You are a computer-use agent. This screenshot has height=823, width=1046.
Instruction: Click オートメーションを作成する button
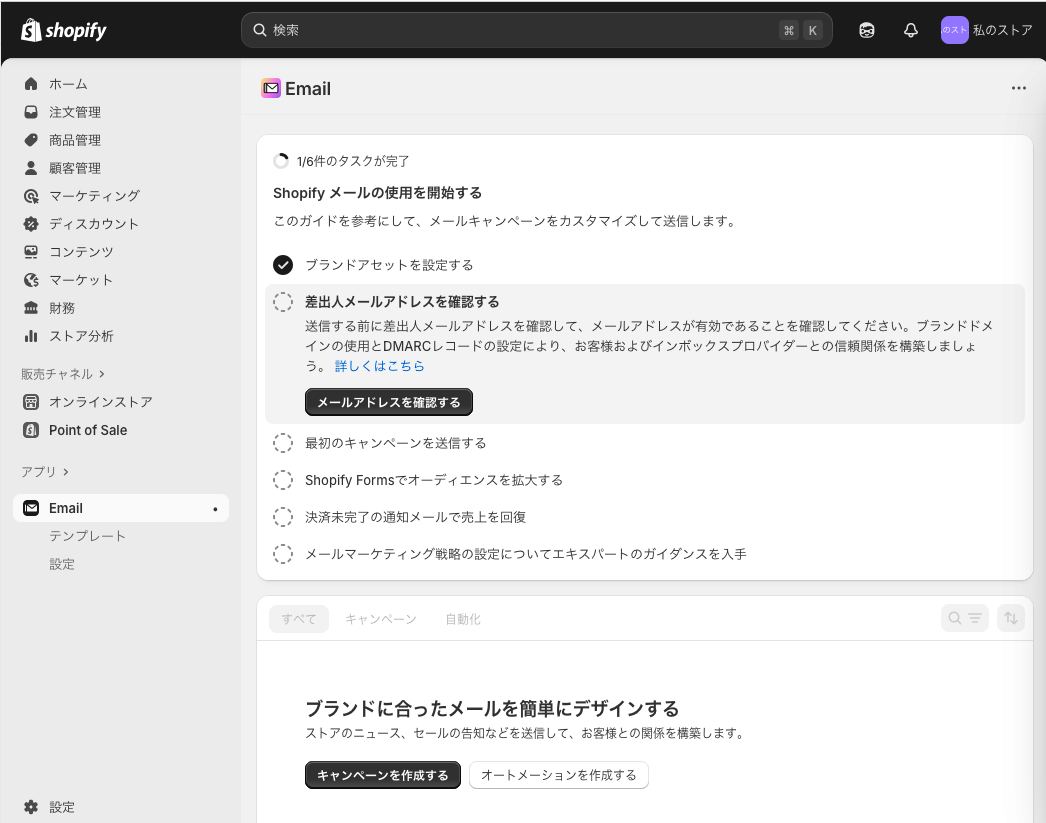559,775
